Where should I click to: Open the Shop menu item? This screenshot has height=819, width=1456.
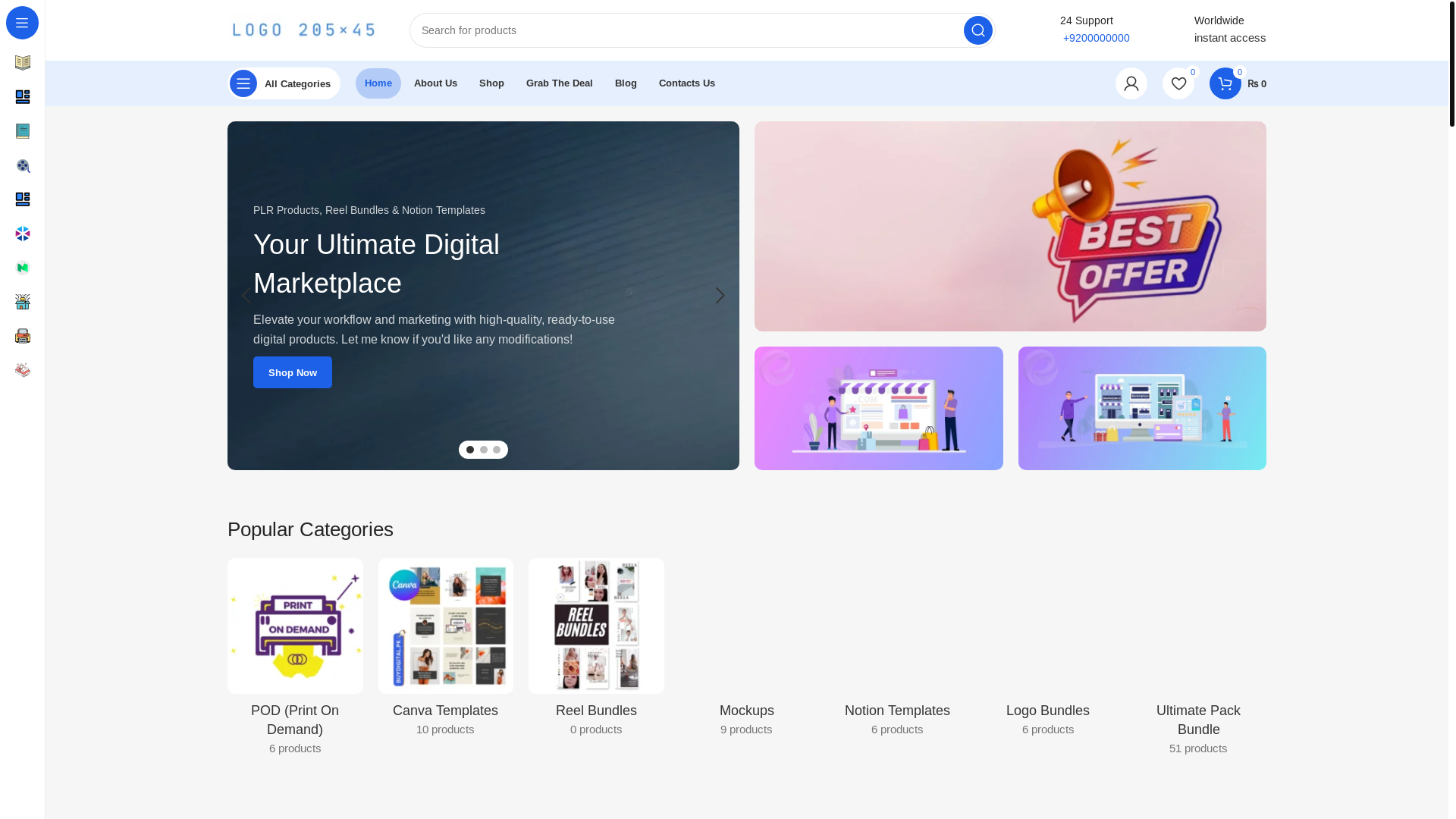(x=491, y=83)
